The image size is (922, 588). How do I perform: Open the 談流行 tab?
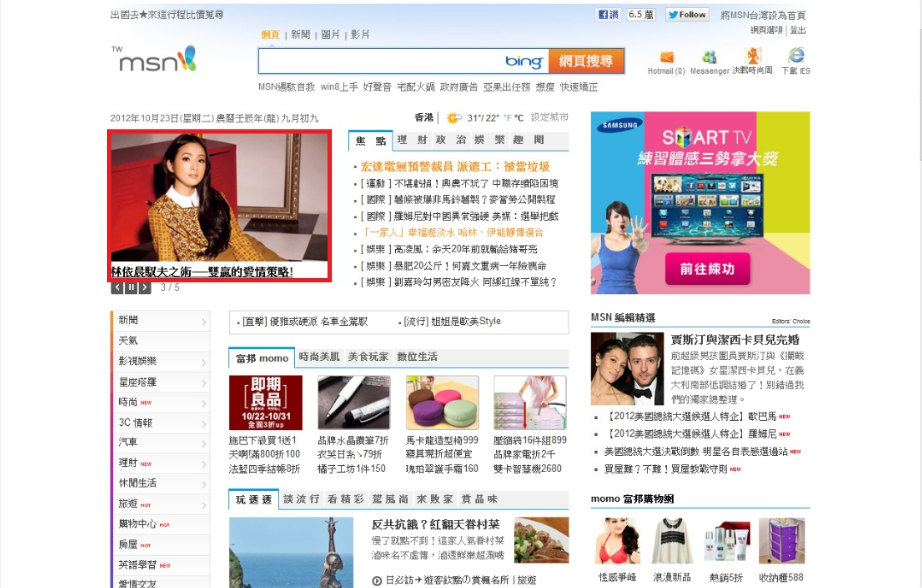pyautogui.click(x=301, y=499)
